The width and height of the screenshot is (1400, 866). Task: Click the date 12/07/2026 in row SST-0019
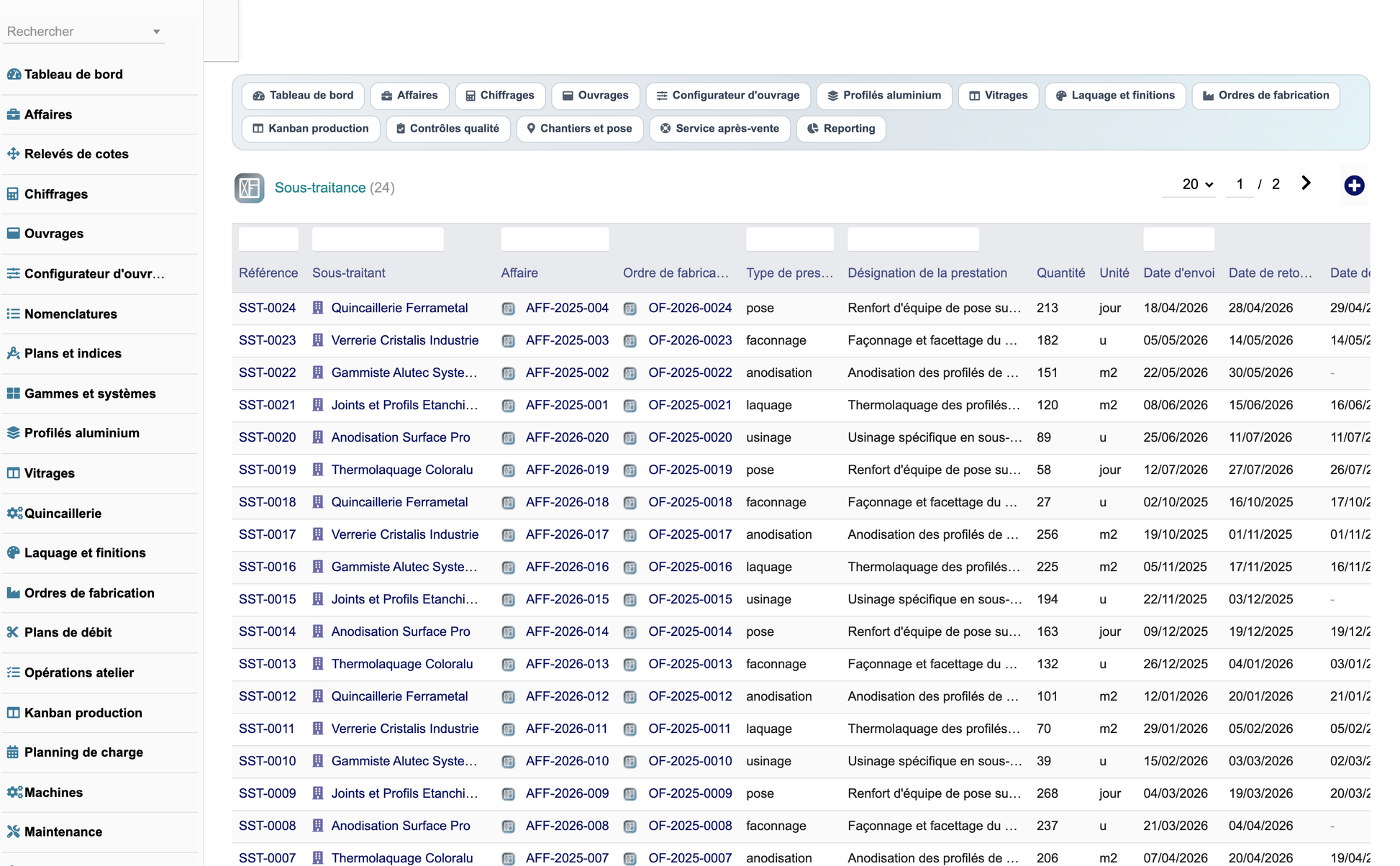click(1176, 470)
